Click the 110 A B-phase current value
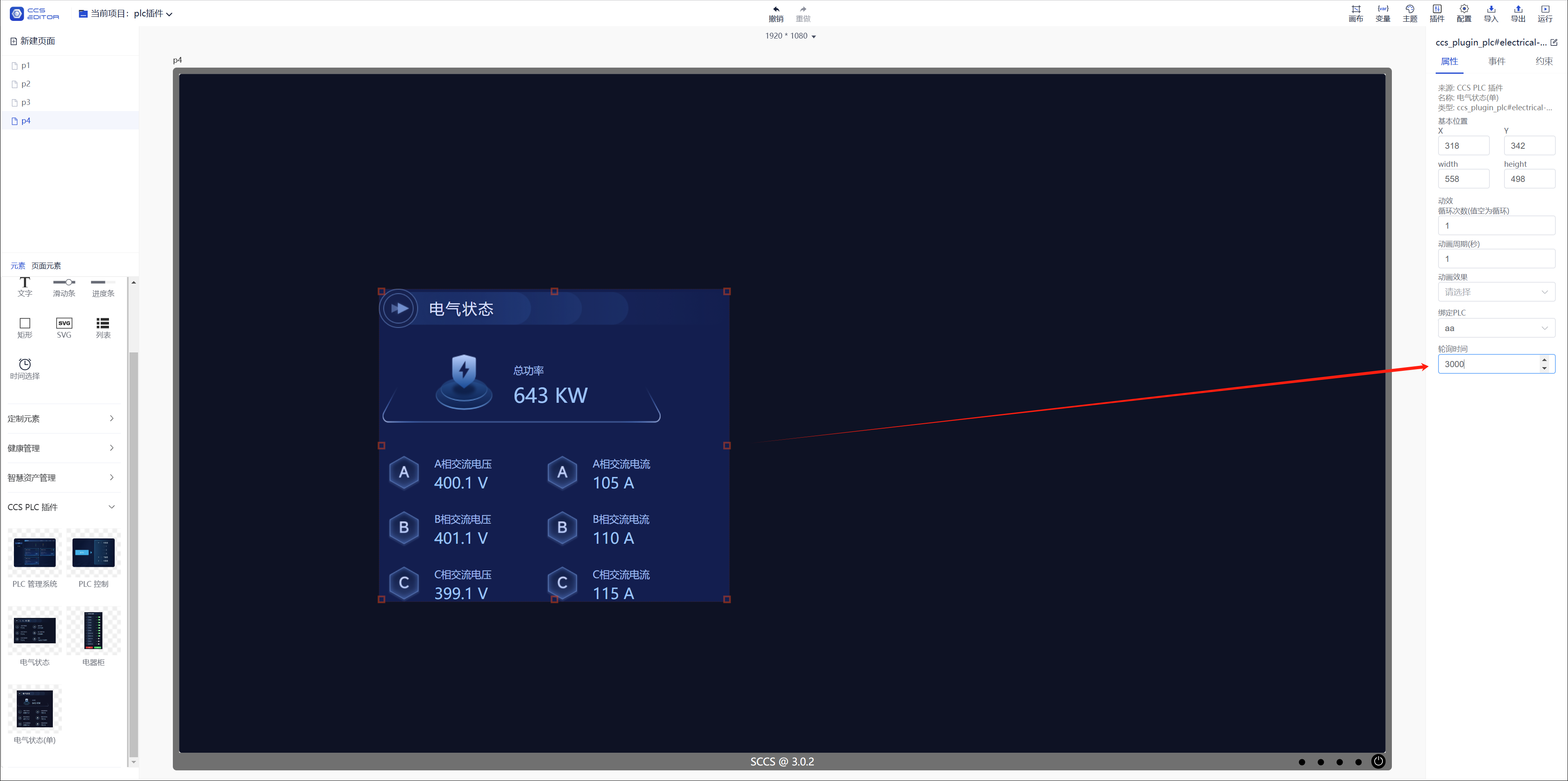 [x=613, y=539]
